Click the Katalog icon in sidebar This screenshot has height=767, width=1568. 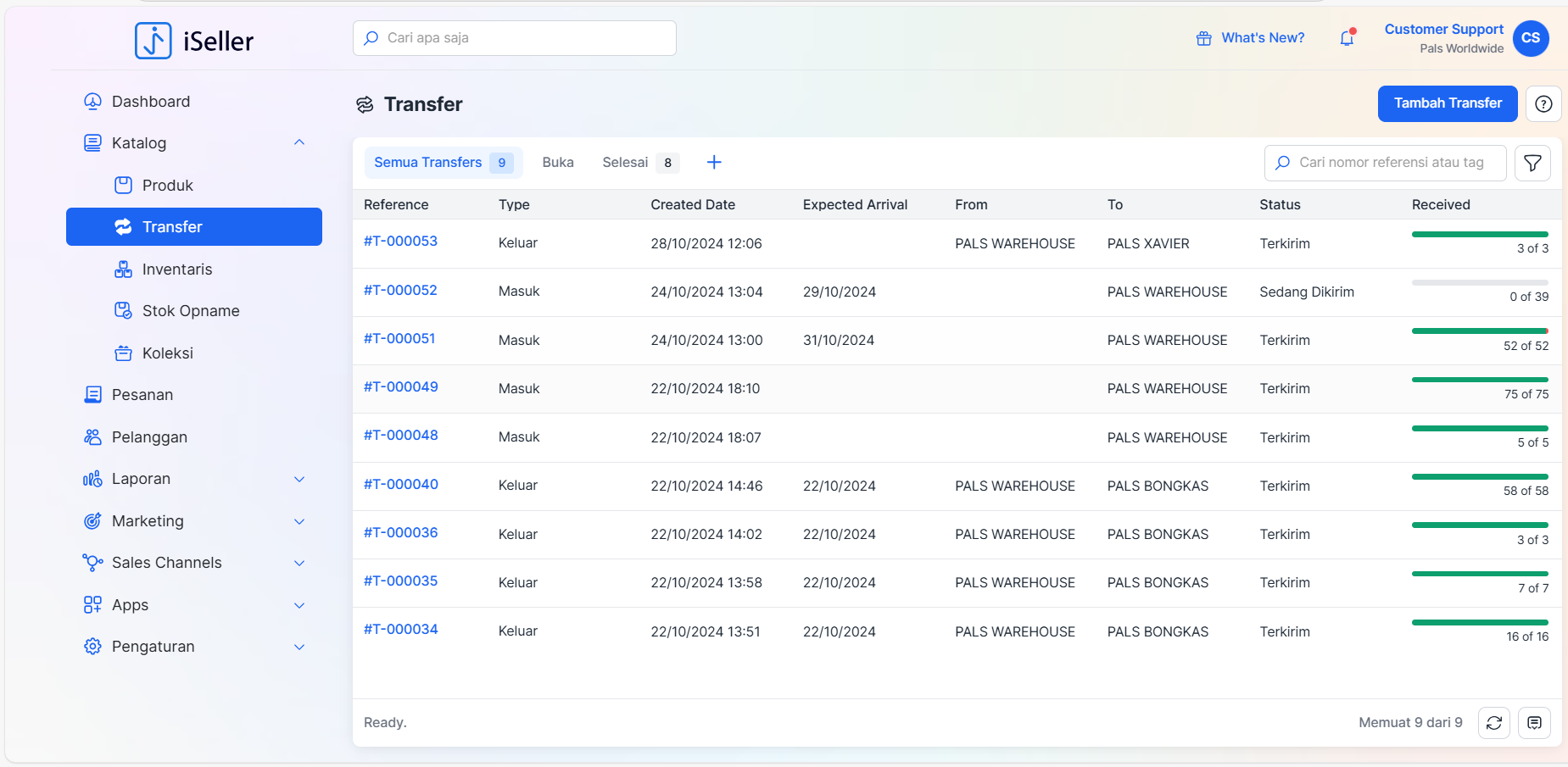pyautogui.click(x=92, y=143)
